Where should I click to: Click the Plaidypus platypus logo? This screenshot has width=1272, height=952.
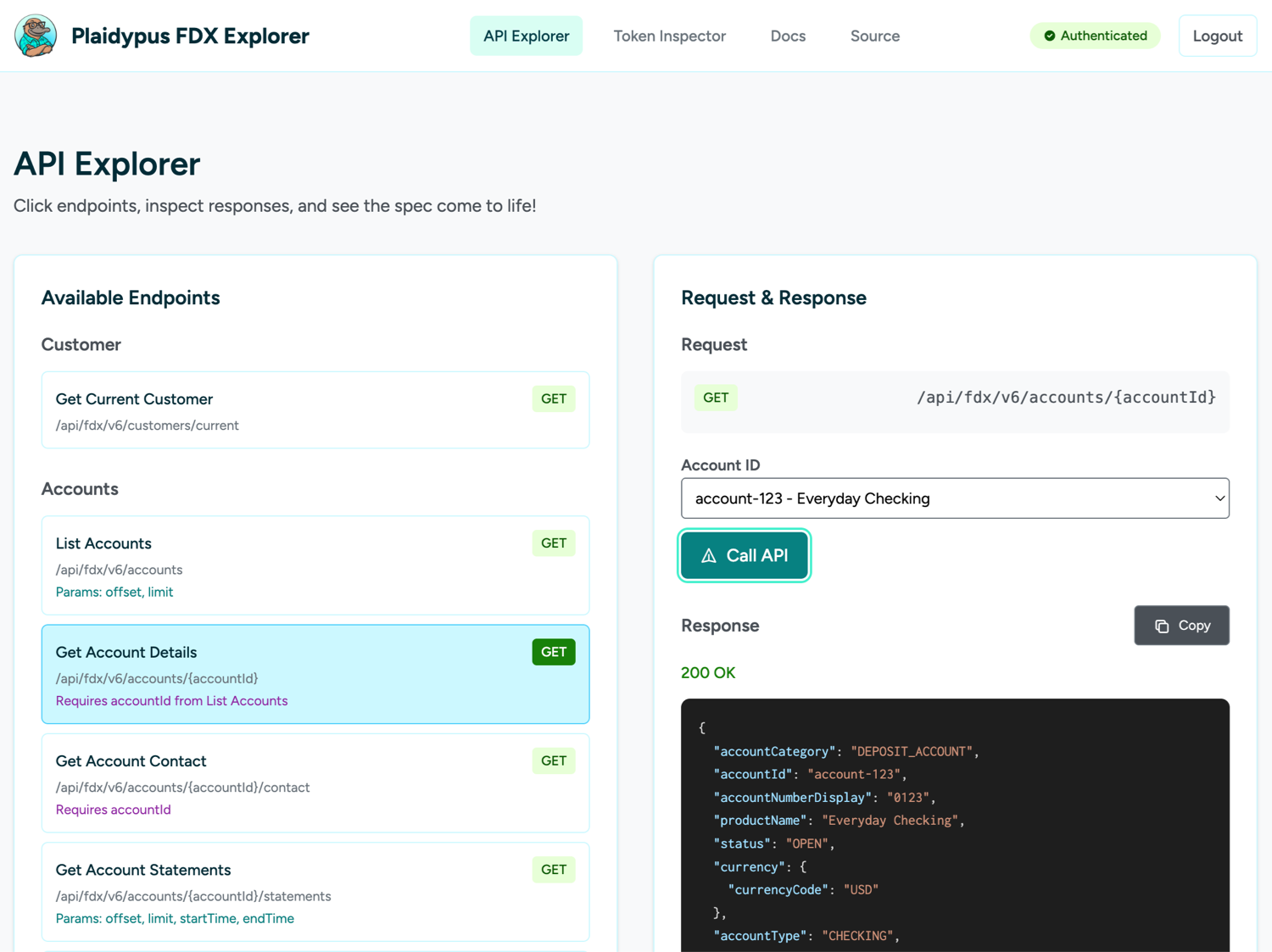35,36
